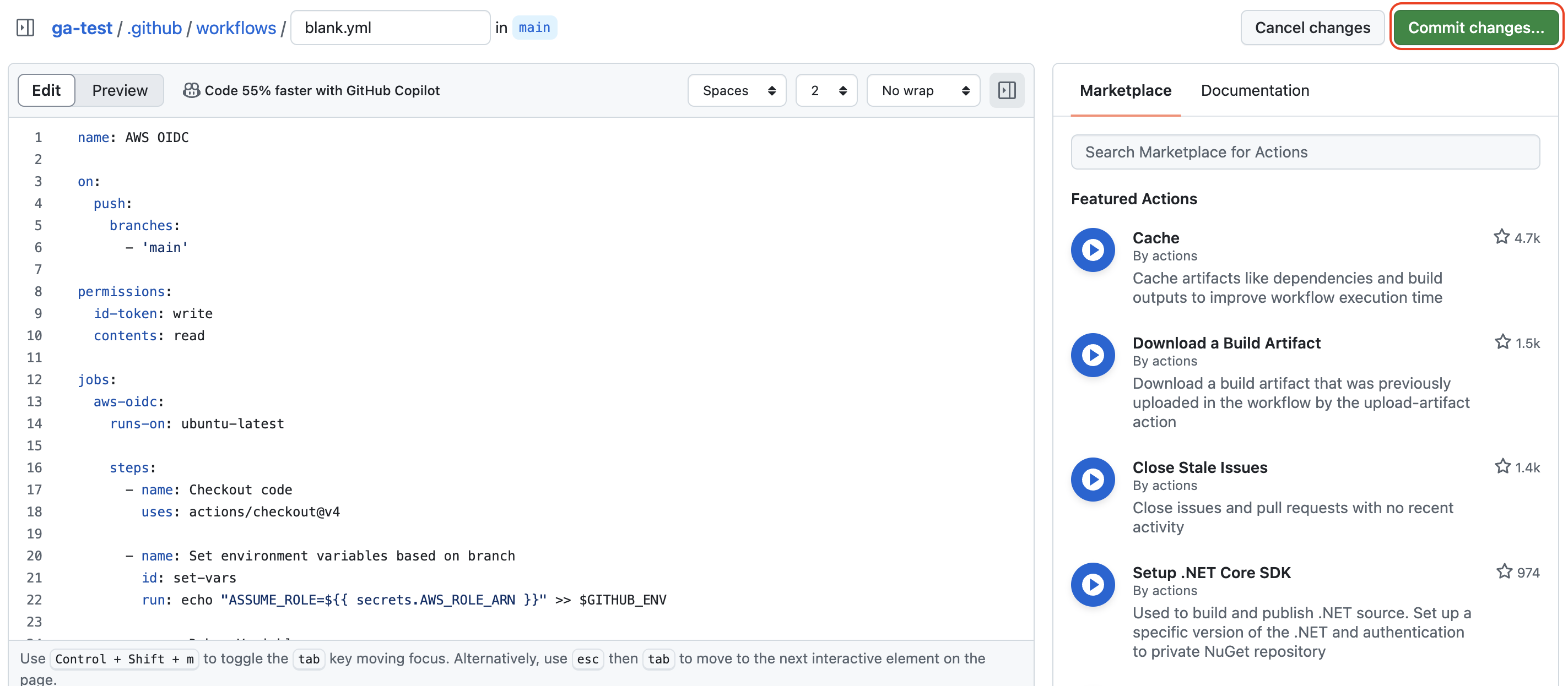The image size is (1568, 686).
Task: Switch to the Documentation tab
Action: click(1255, 90)
